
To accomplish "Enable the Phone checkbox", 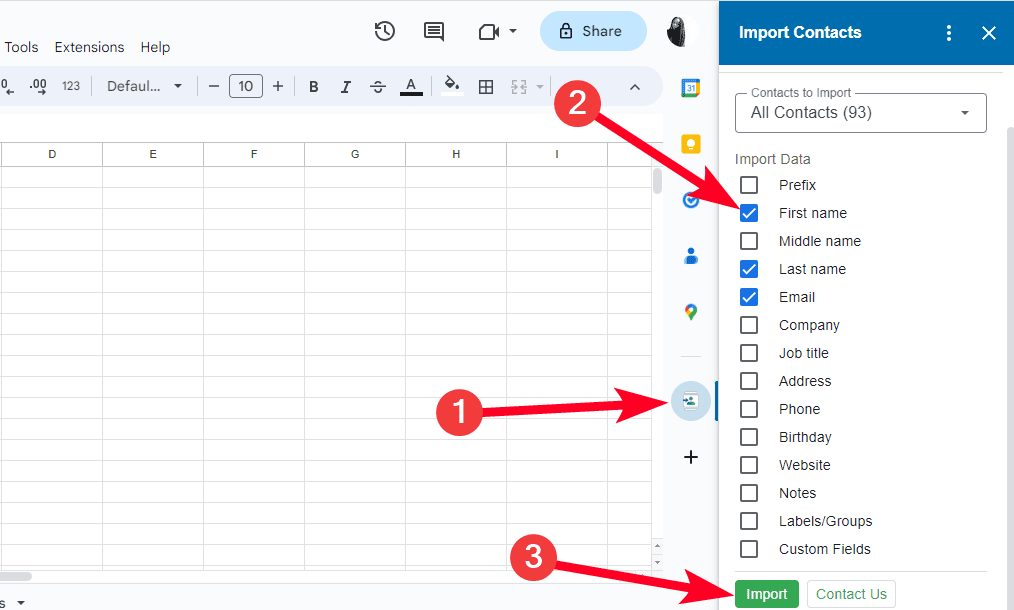I will [x=749, y=409].
